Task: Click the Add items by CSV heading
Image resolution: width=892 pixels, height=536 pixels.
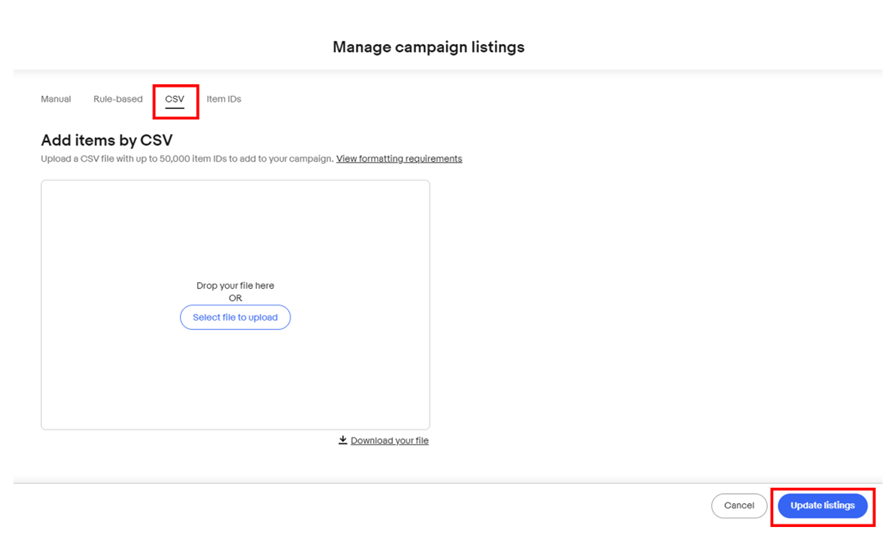Action: pos(107,141)
